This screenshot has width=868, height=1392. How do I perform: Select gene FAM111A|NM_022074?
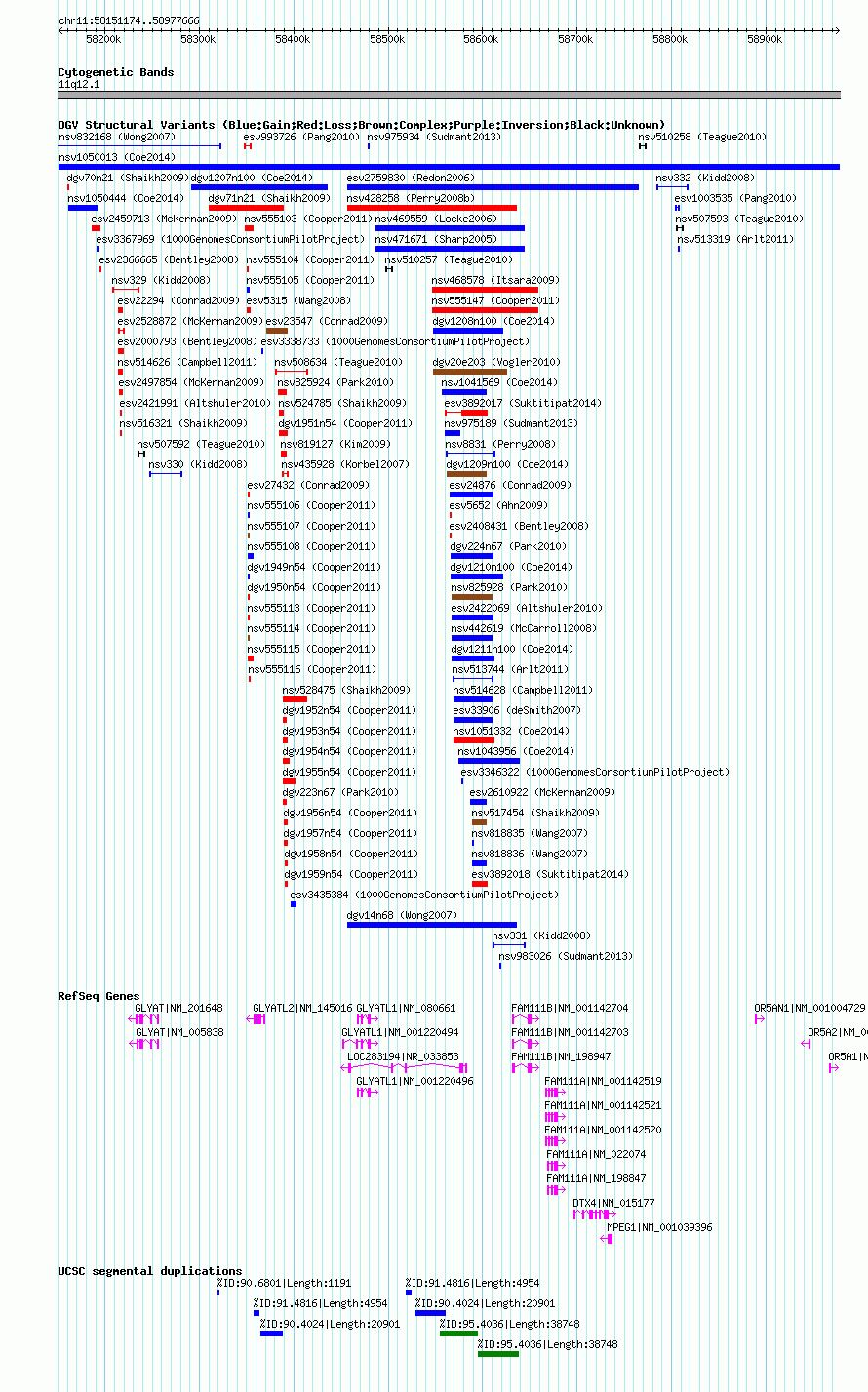coord(596,1155)
